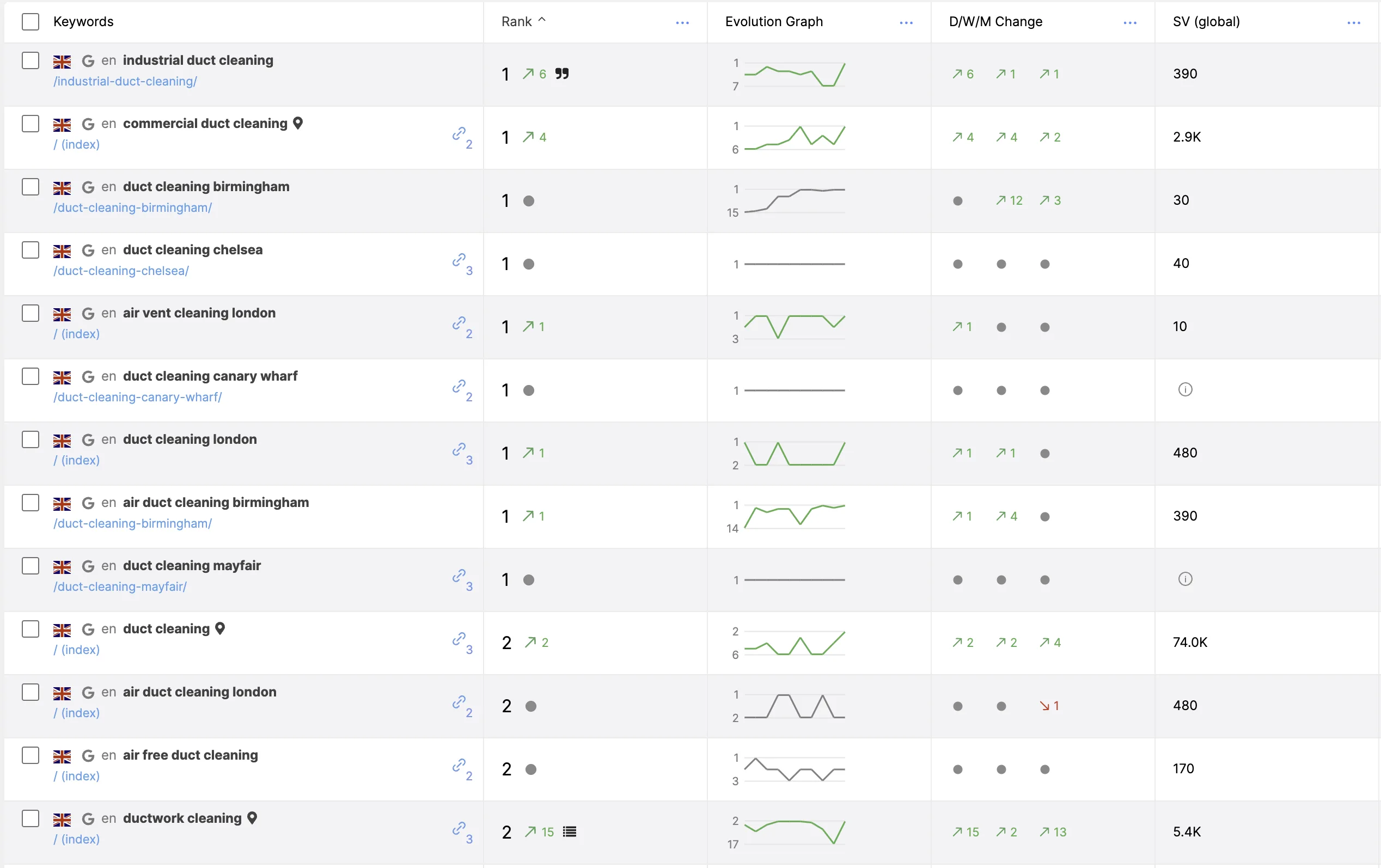Click monthly change up 13 for ductwork cleaning

click(1053, 832)
